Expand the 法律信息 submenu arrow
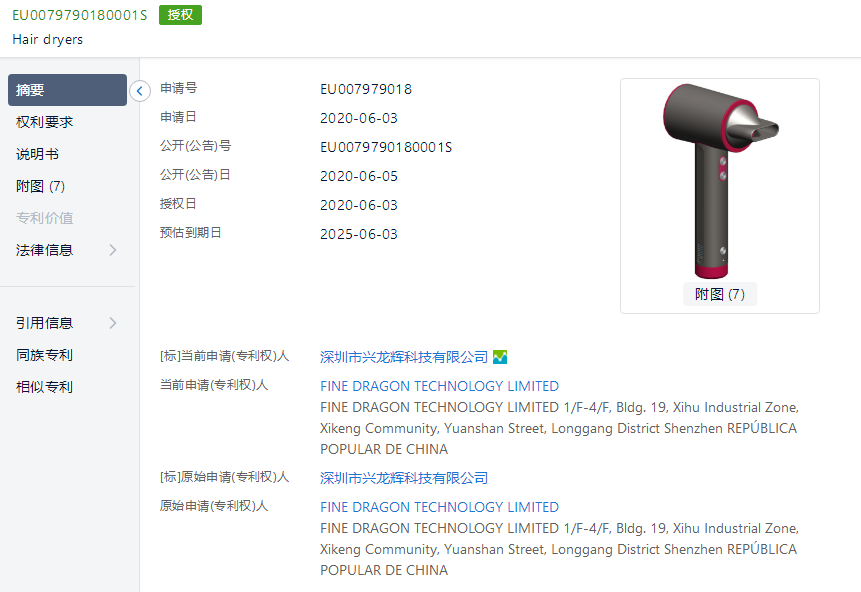The height and width of the screenshot is (592, 861). point(113,250)
